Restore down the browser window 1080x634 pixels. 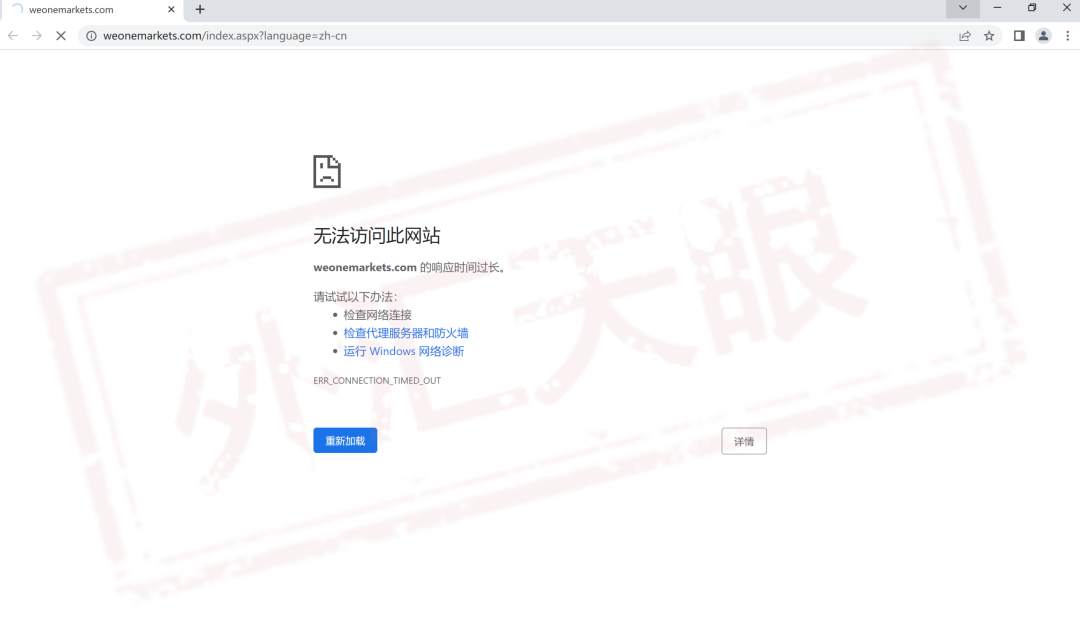click(x=1032, y=8)
